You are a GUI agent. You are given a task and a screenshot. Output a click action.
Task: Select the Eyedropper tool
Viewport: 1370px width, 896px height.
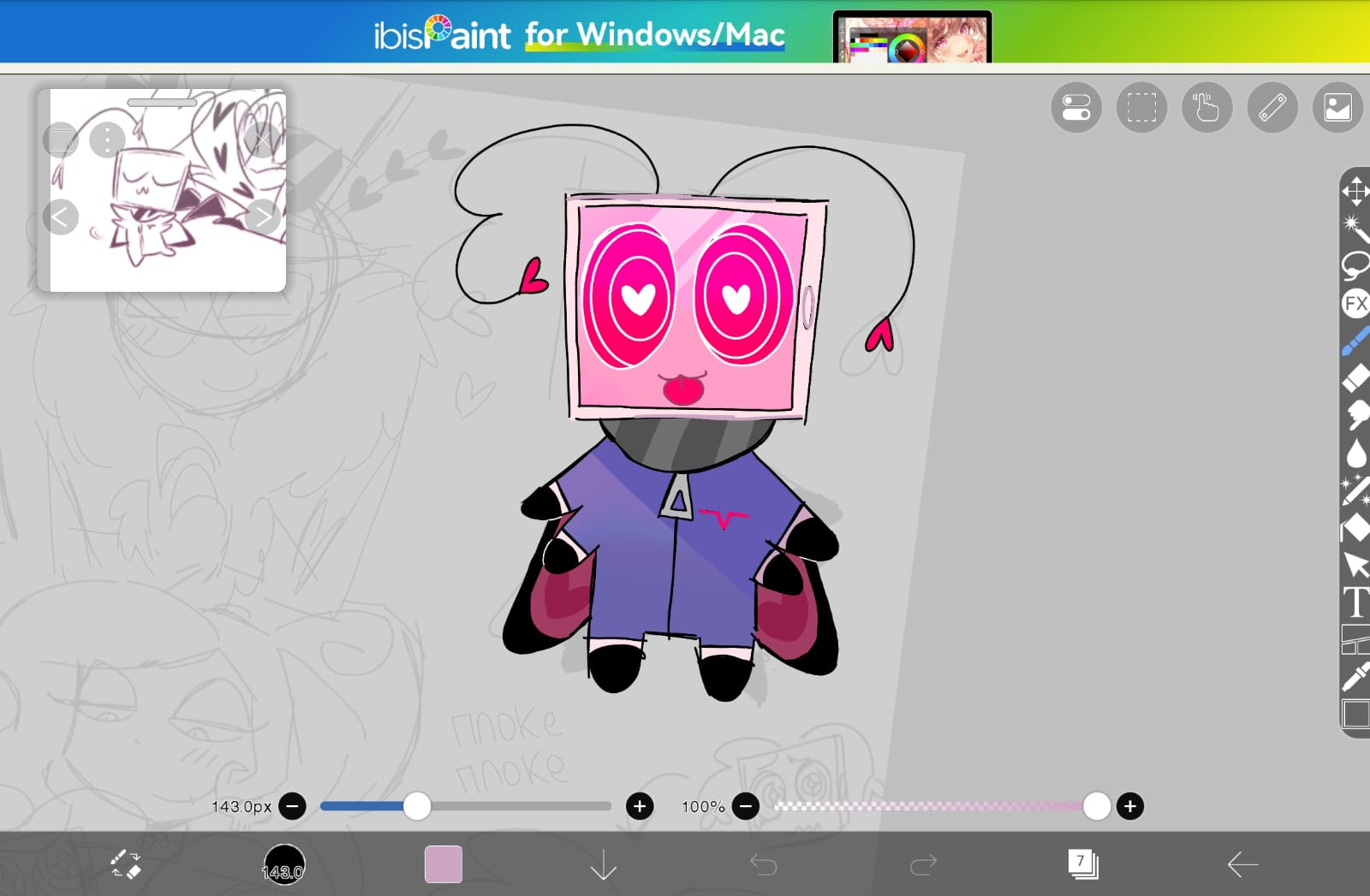(1355, 677)
